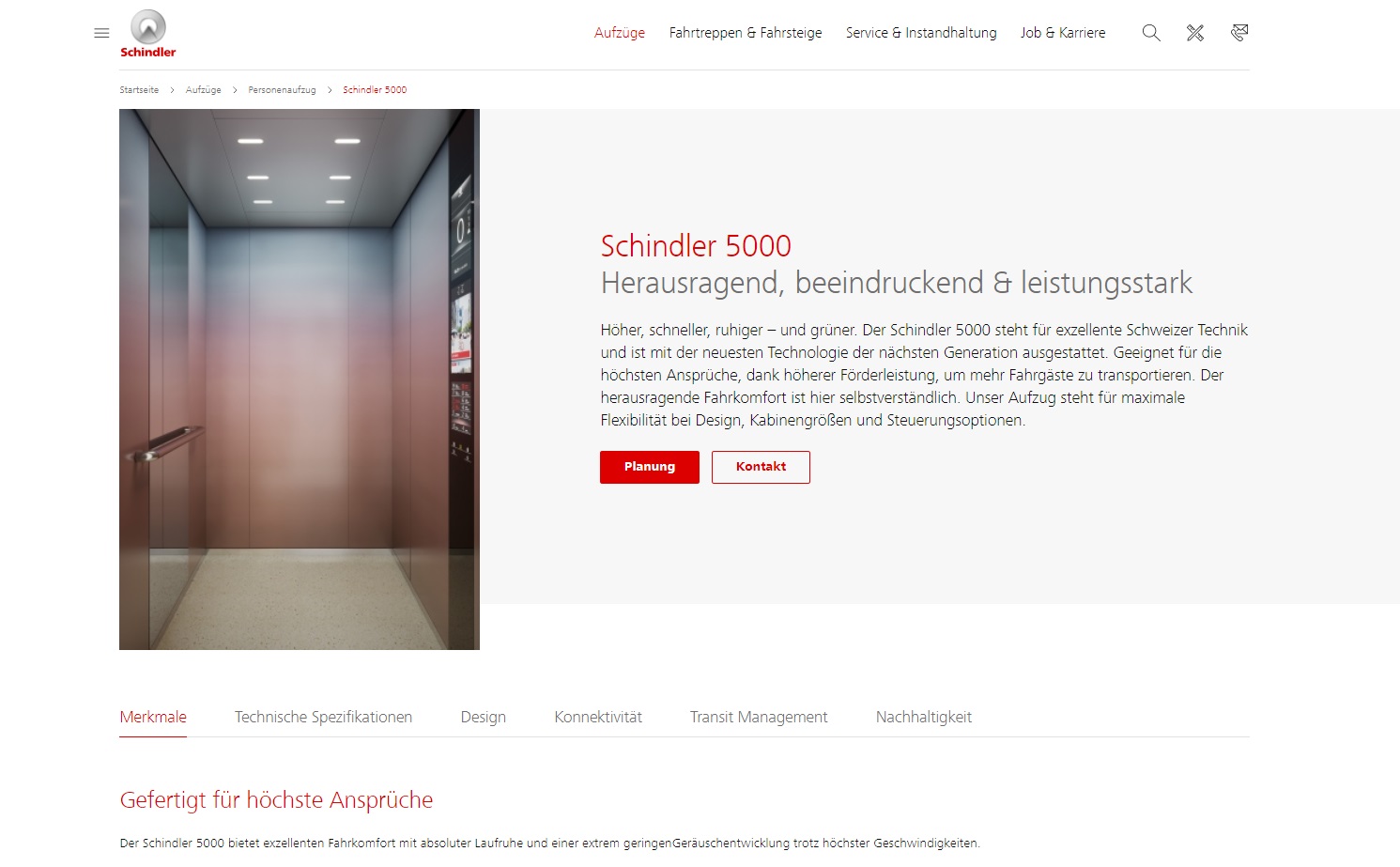Viewport: 1400px width, 867px height.
Task: Open the Aufzüge menu
Action: 620,33
